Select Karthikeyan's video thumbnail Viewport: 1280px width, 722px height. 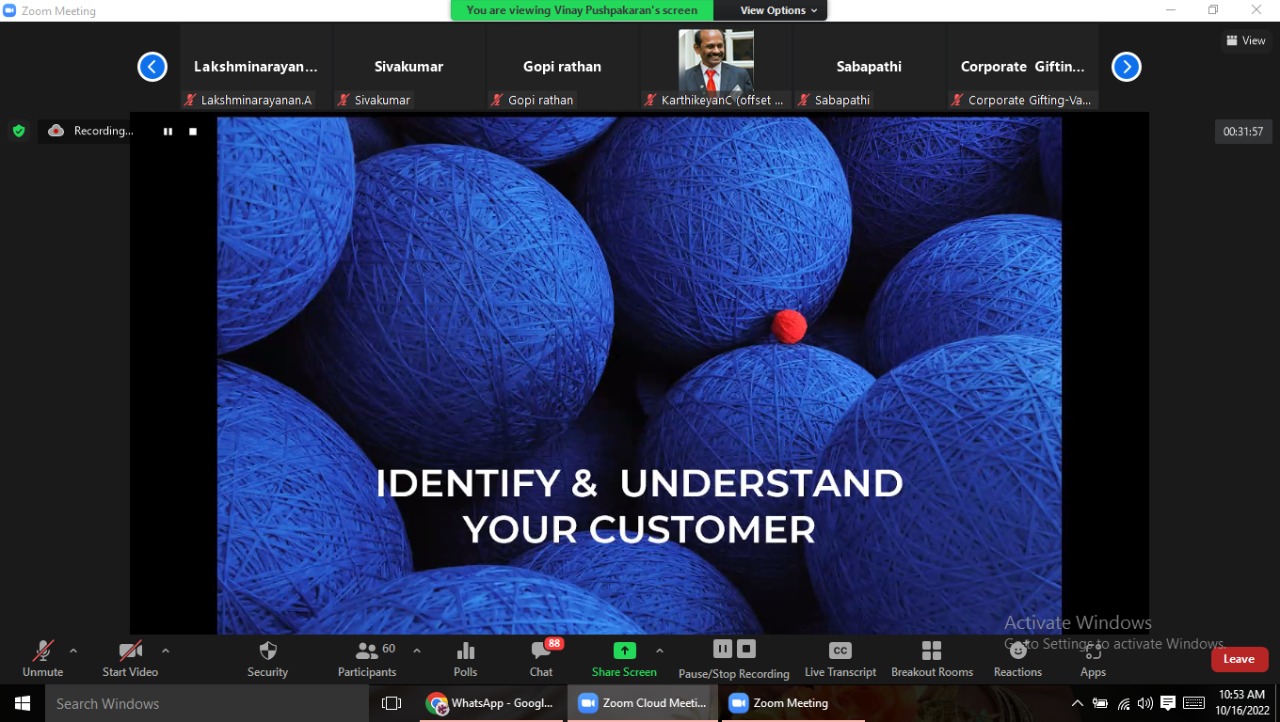[716, 62]
